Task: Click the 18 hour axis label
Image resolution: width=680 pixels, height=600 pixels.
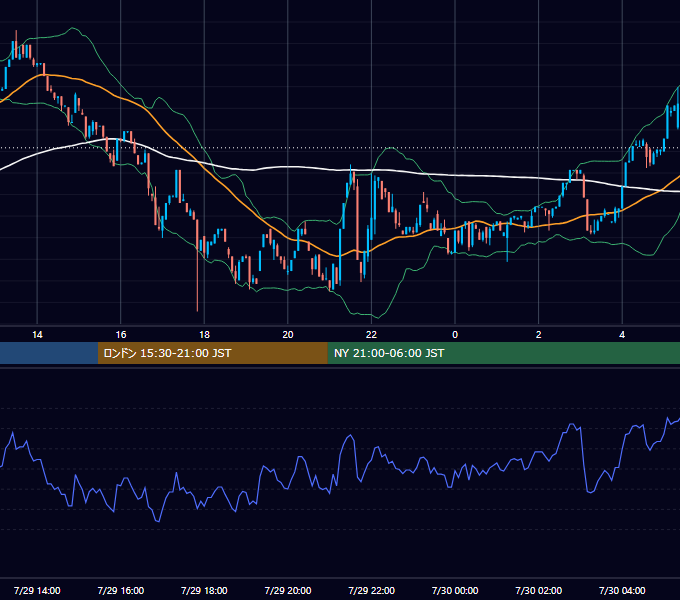Action: (x=204, y=335)
